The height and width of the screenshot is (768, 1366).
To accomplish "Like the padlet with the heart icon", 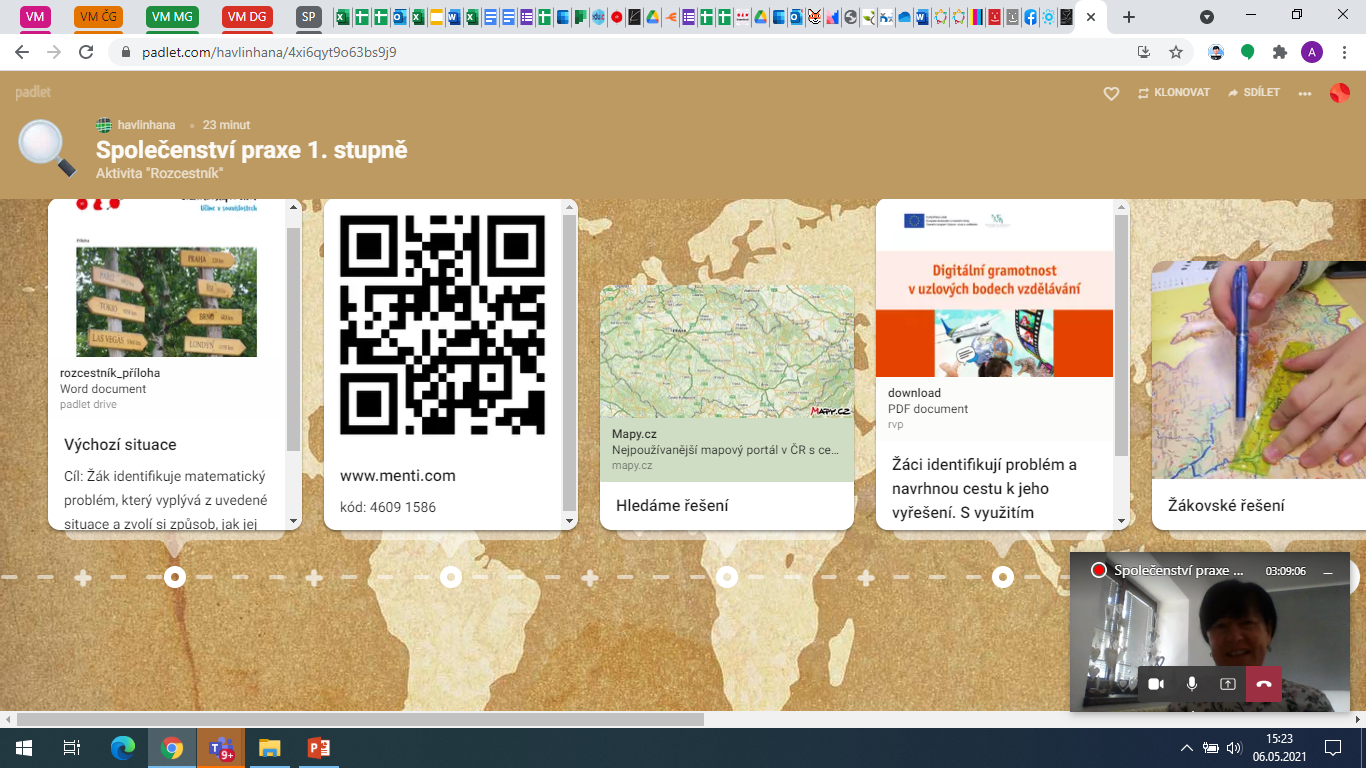I will click(1110, 93).
